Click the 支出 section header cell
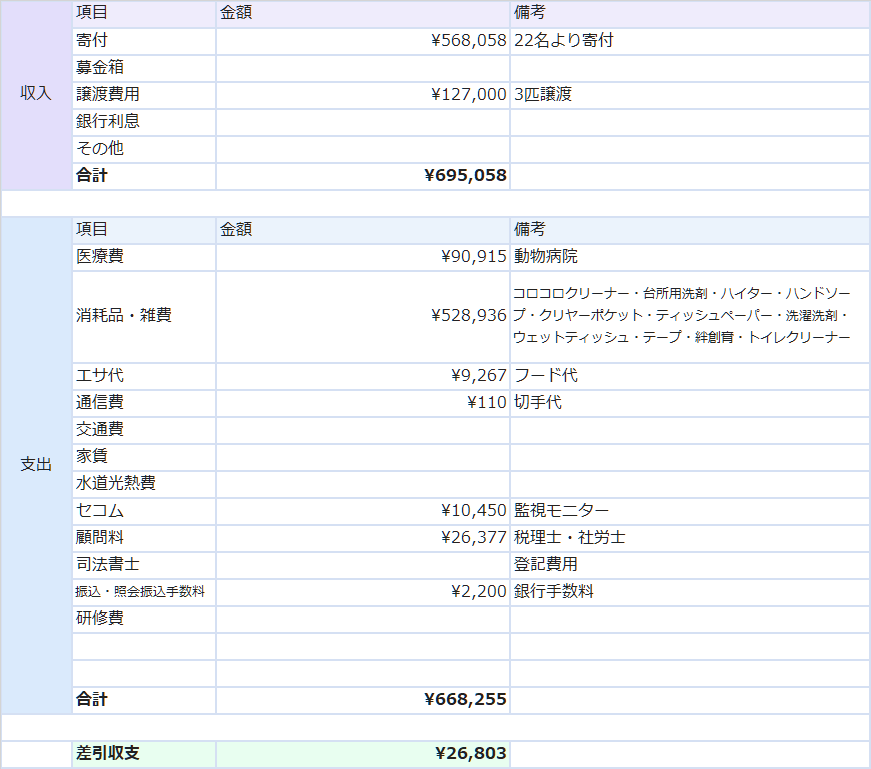Image resolution: width=871 pixels, height=769 pixels. point(36,465)
